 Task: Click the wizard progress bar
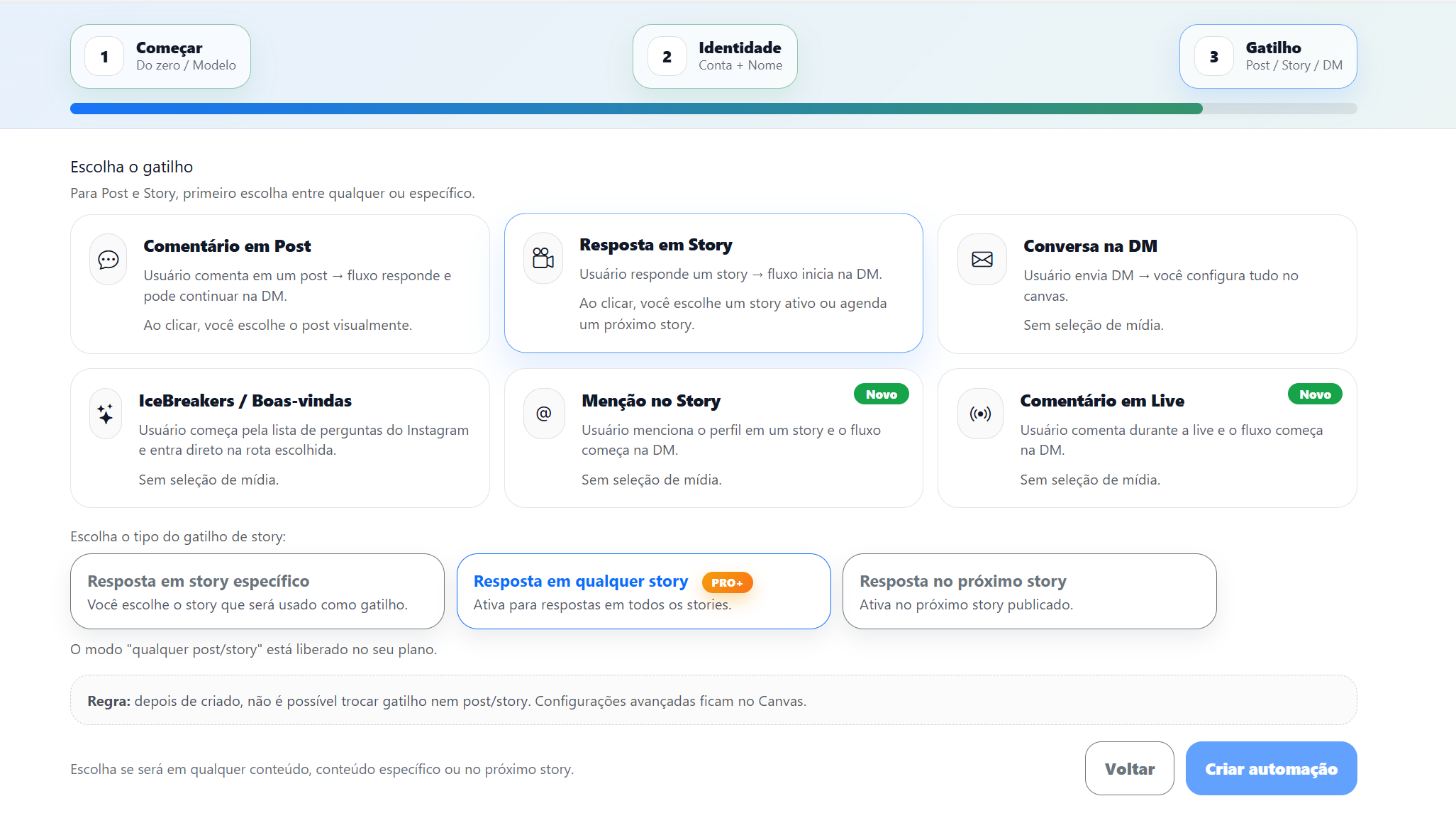(713, 109)
